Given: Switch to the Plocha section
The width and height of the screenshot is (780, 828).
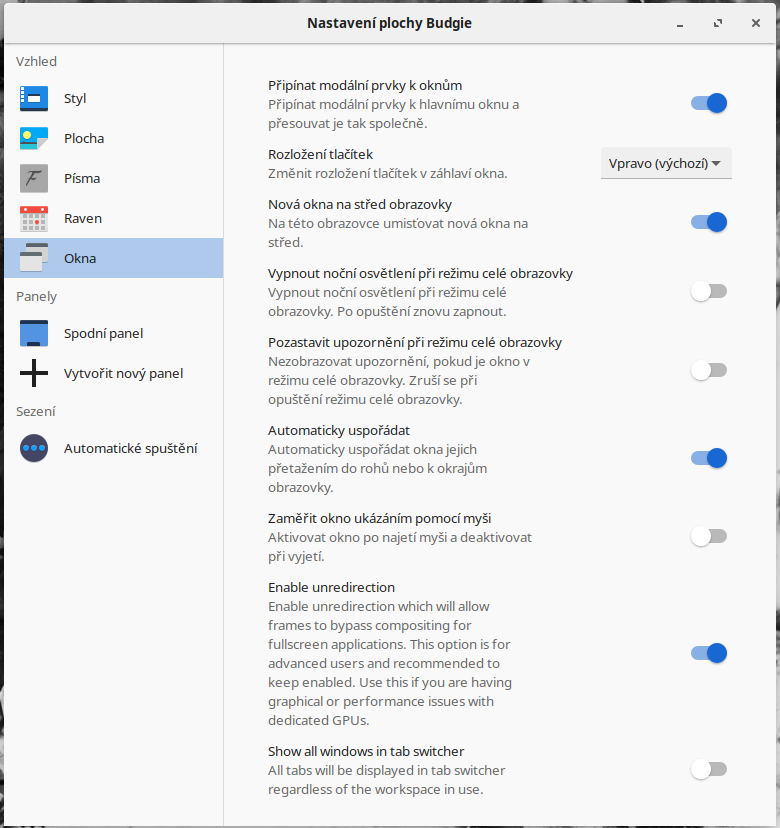Looking at the screenshot, I should coord(114,138).
